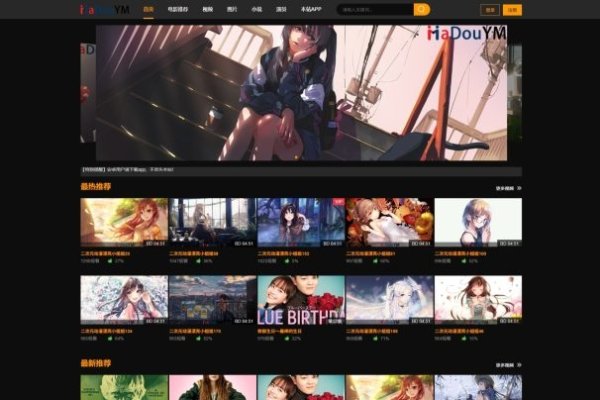Click the orange search magnifier button

point(422,9)
